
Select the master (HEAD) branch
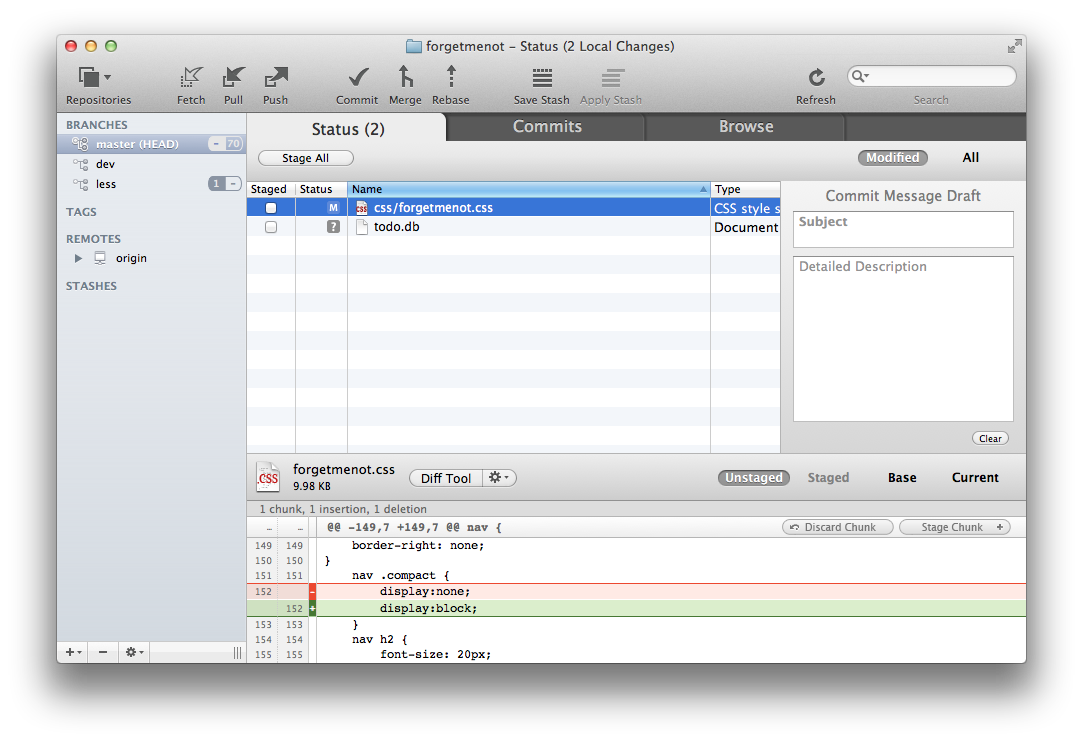[151, 144]
